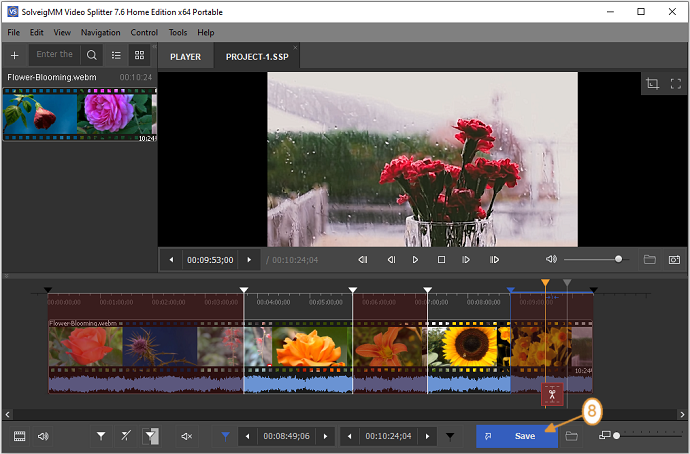The width and height of the screenshot is (690, 454).
Task: Jump to previous marker in player controls
Action: tap(363, 260)
